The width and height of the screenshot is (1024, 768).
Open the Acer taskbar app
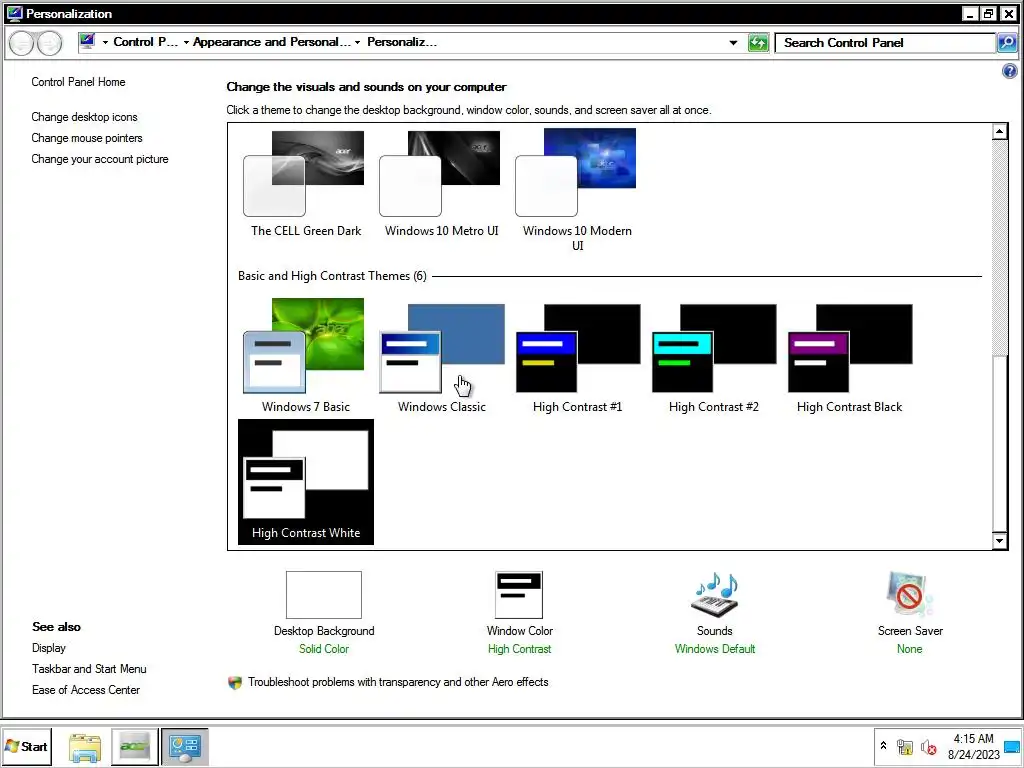[135, 746]
